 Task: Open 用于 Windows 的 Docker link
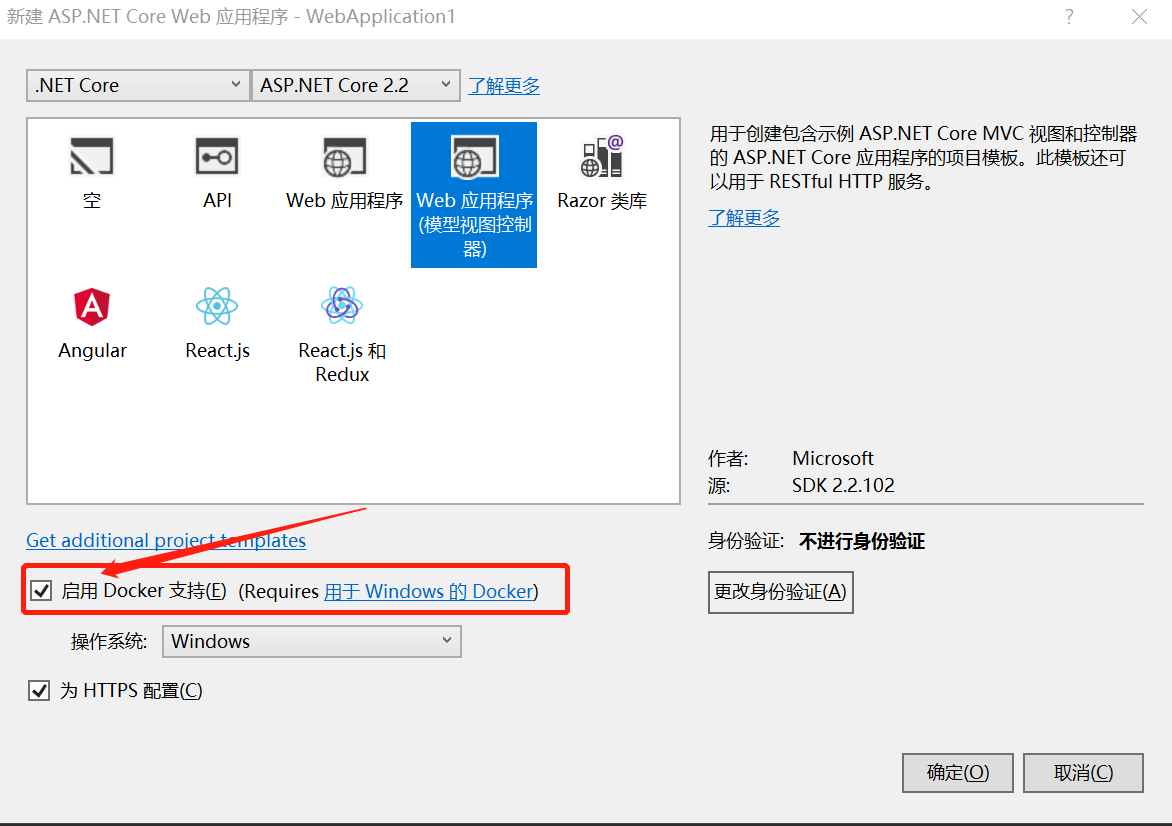(429, 591)
